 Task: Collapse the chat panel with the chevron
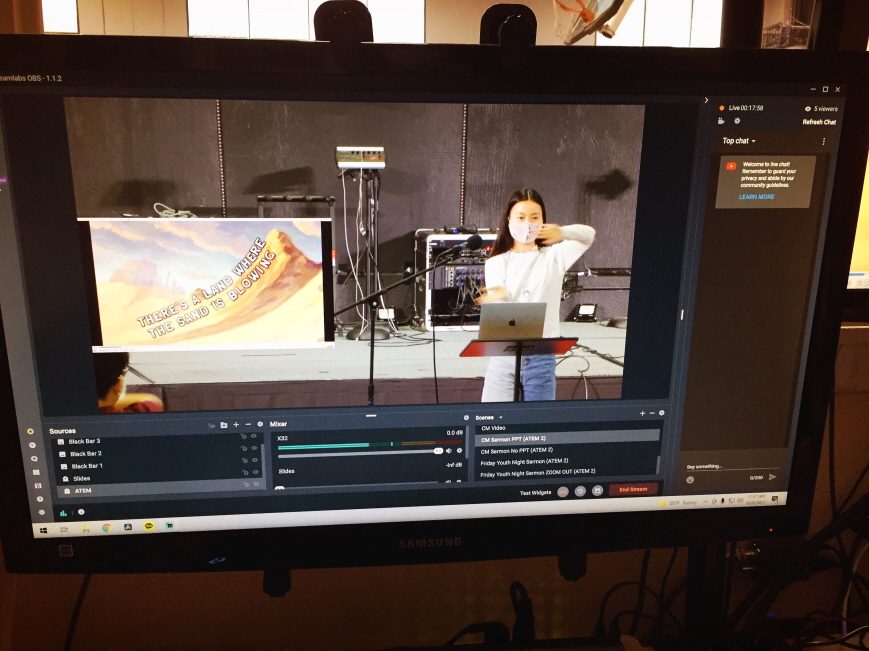tap(706, 100)
